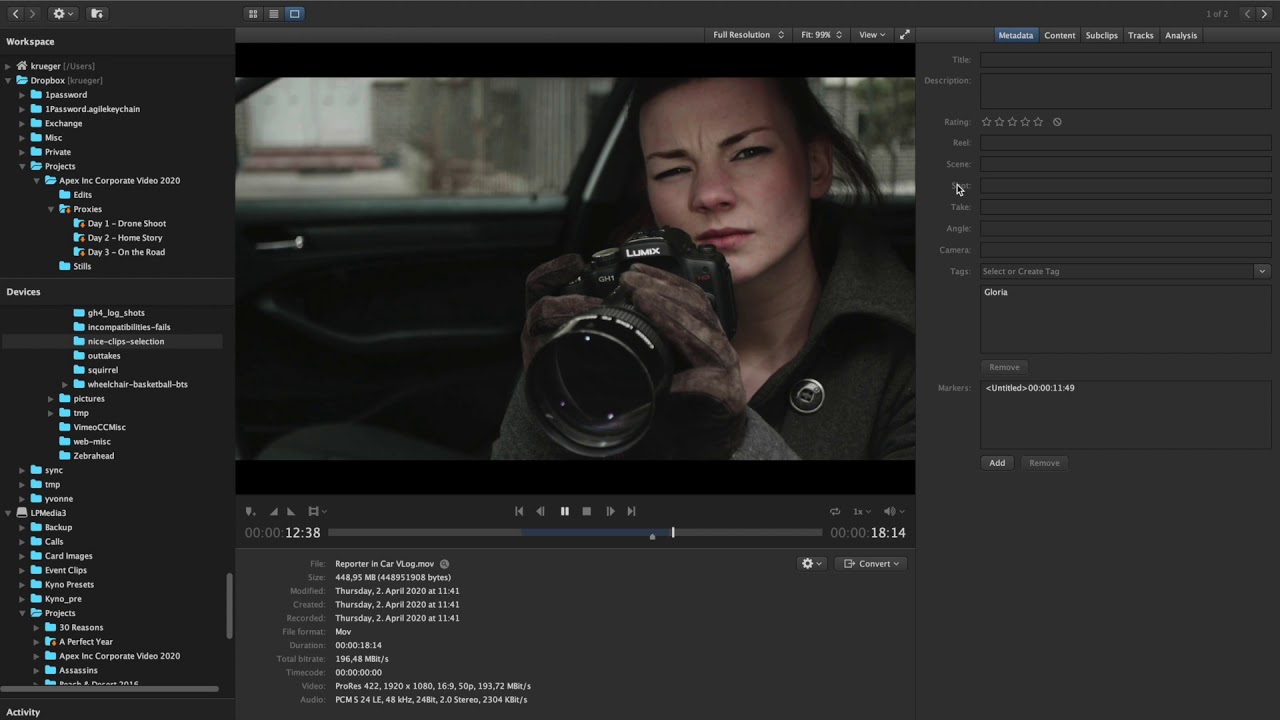Screen dimensions: 1280x720
Task: Switch to the Subclips tab
Action: [1101, 35]
